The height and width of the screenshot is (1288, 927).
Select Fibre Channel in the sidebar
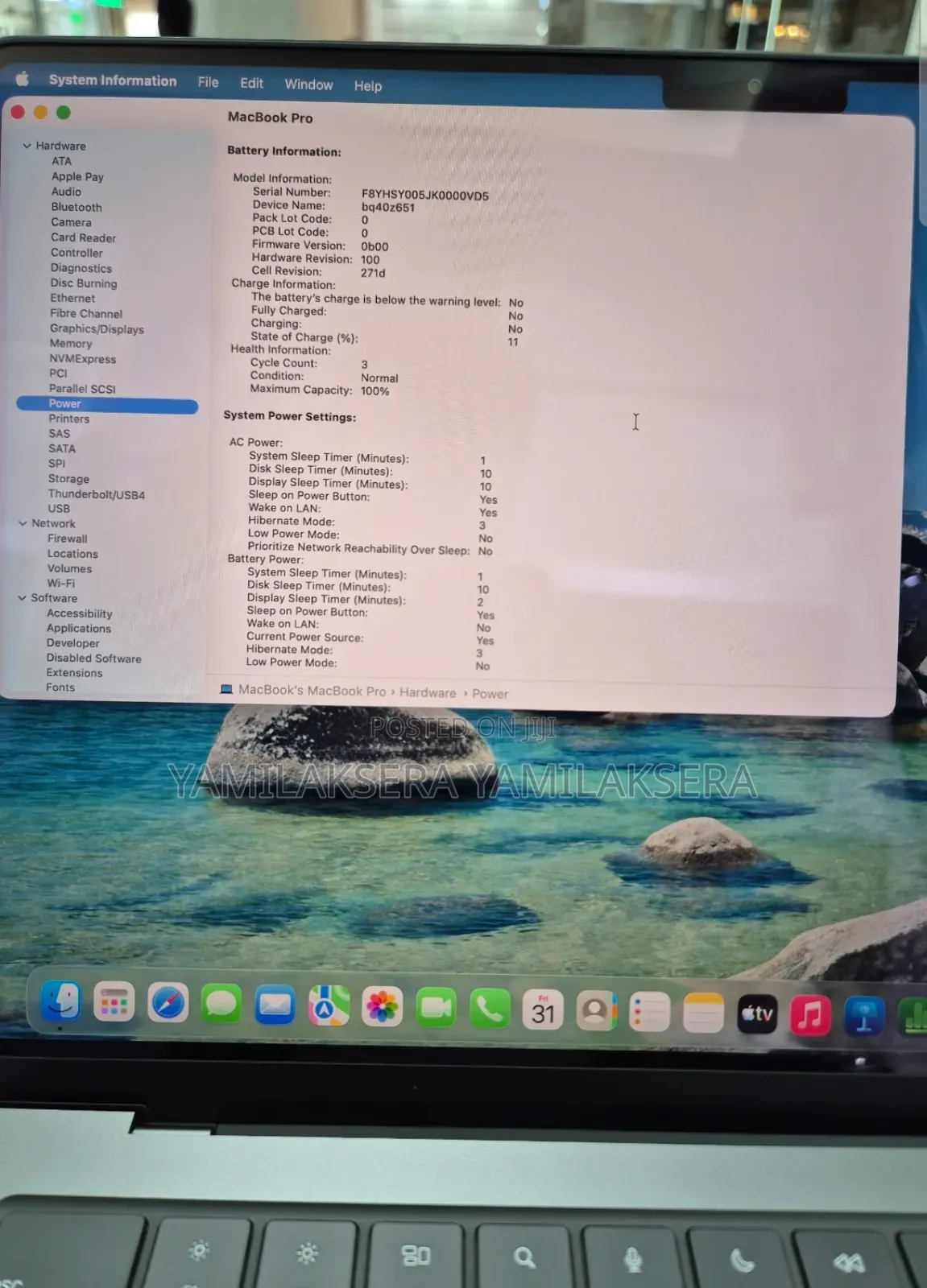coord(86,314)
